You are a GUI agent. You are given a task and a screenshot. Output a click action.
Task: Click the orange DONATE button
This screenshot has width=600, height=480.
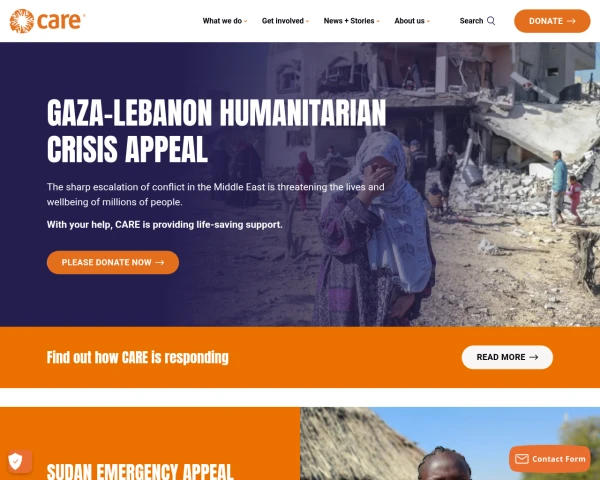552,21
